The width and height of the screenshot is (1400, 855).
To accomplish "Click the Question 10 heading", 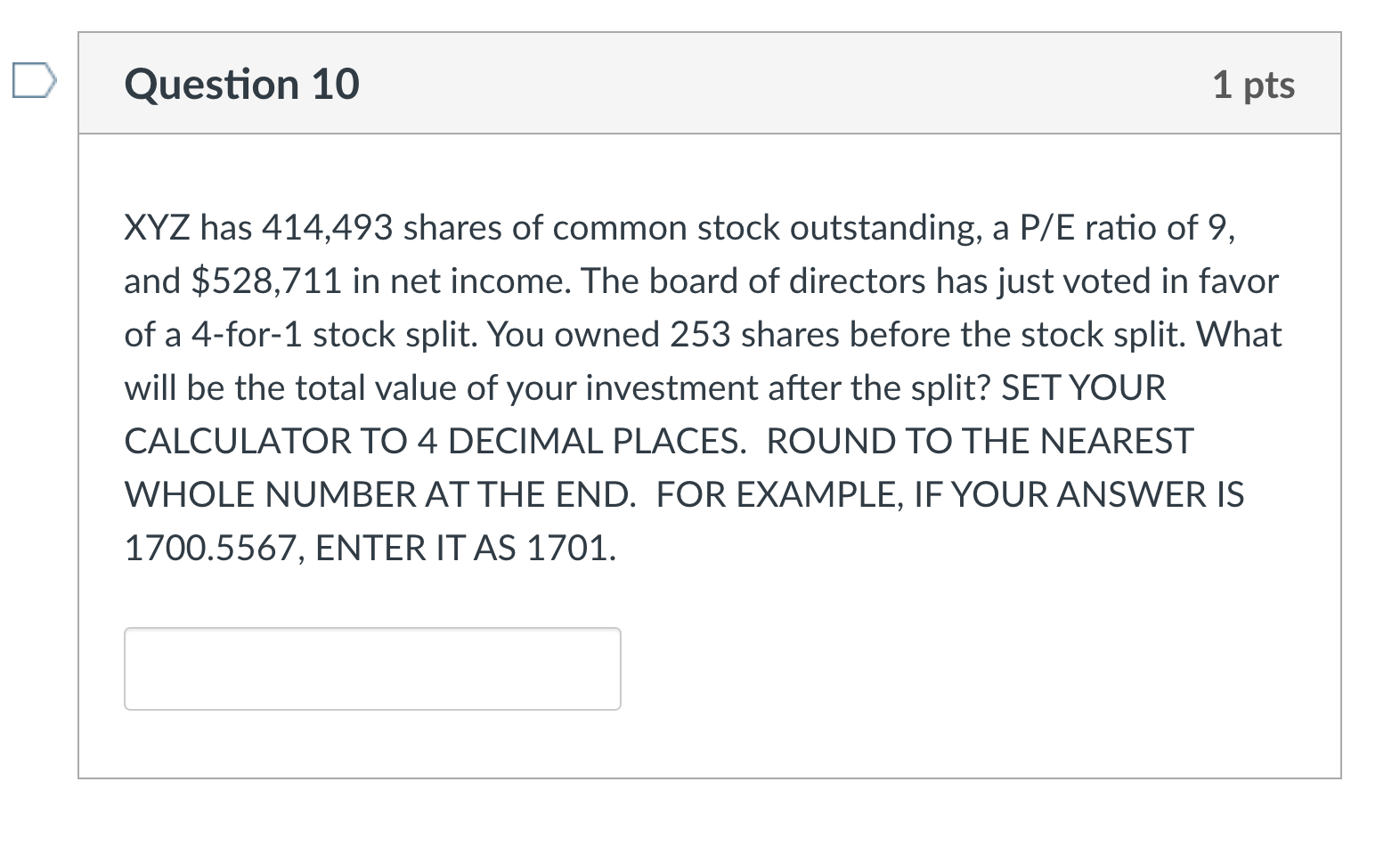I will [x=242, y=85].
